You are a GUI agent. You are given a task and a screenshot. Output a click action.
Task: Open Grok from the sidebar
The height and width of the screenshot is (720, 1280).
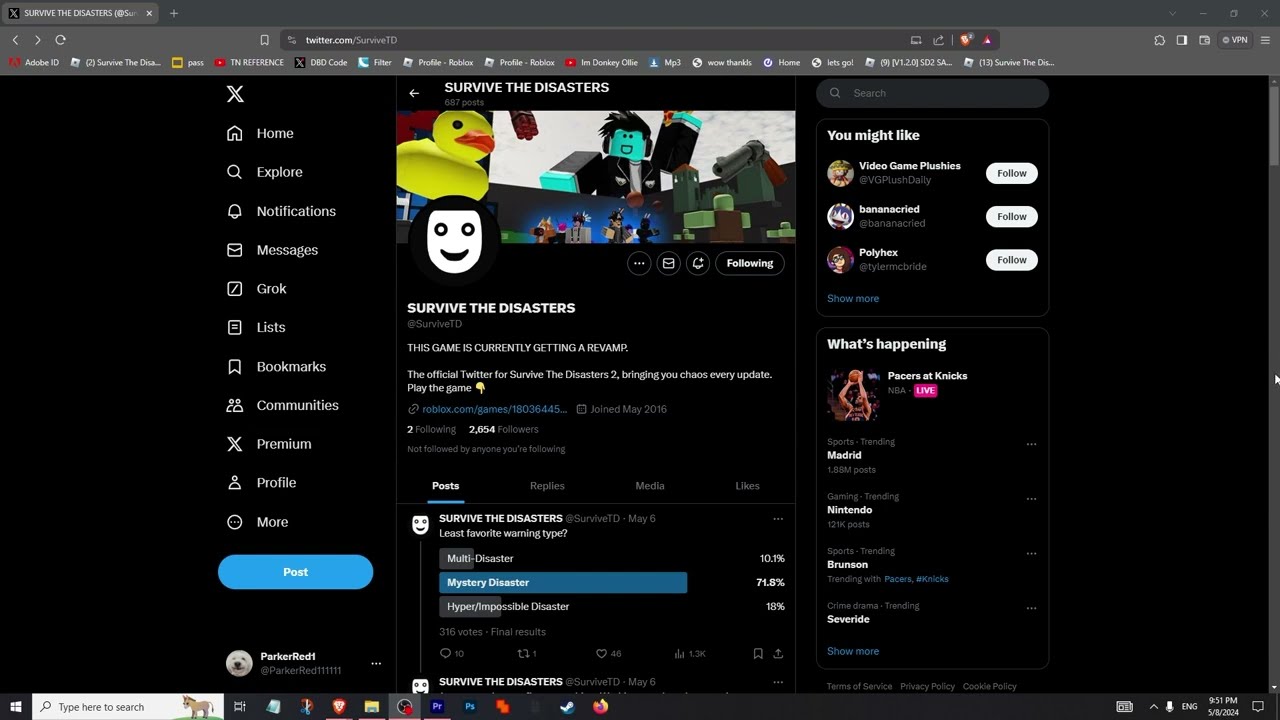coord(256,289)
